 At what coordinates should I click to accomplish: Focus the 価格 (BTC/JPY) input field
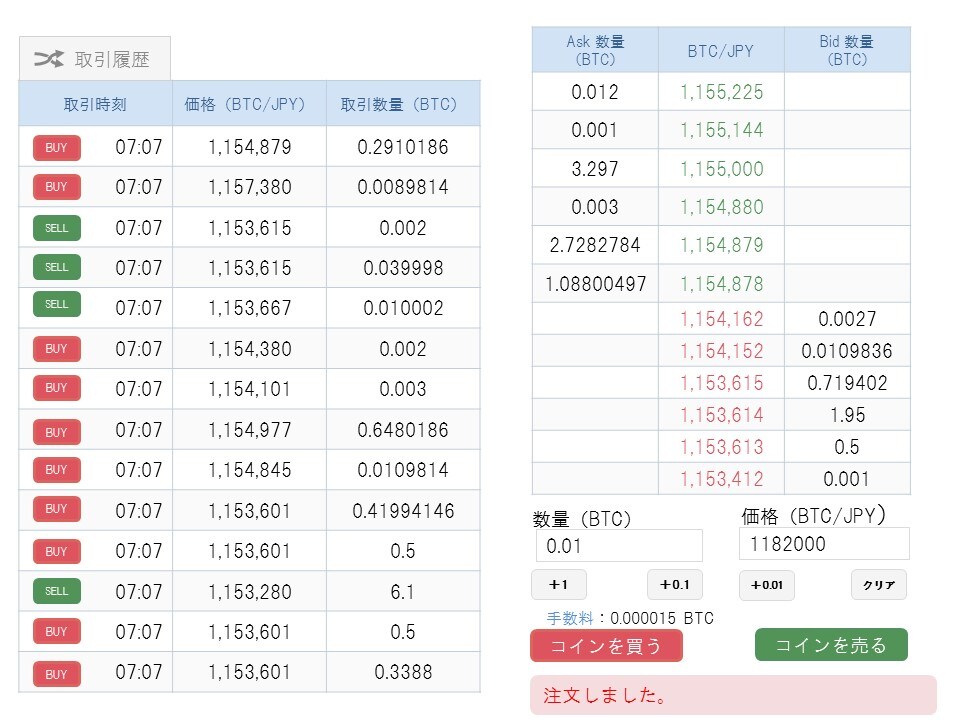coord(824,544)
